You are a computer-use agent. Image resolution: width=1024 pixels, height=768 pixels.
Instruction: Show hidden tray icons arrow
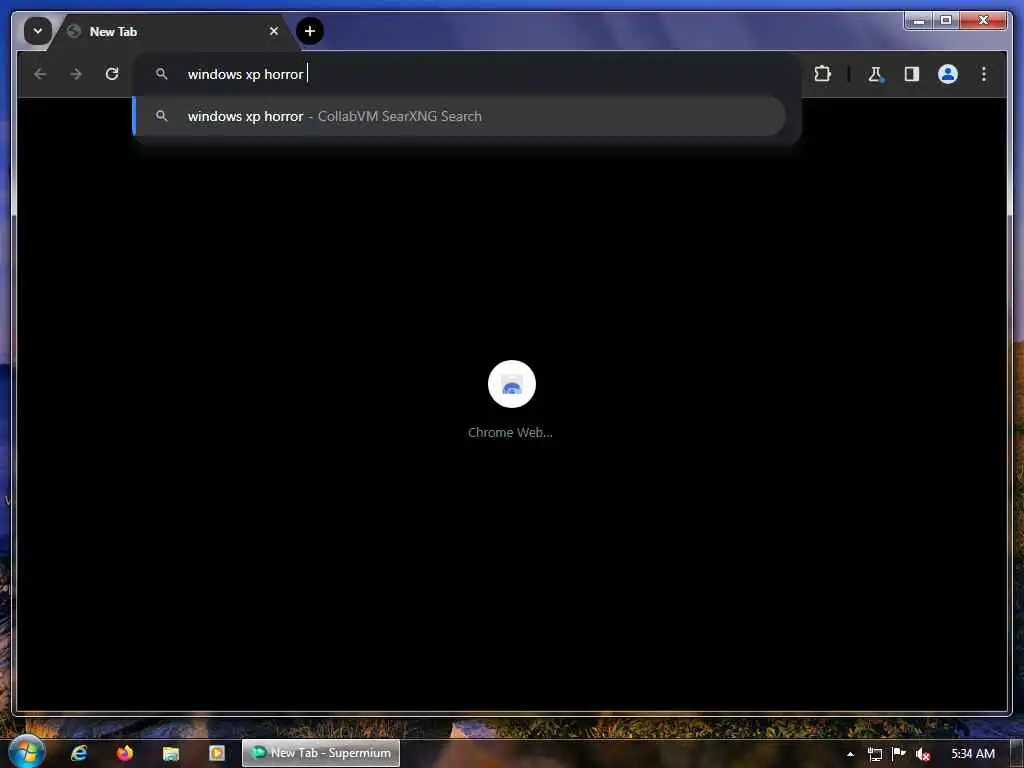tap(850, 754)
